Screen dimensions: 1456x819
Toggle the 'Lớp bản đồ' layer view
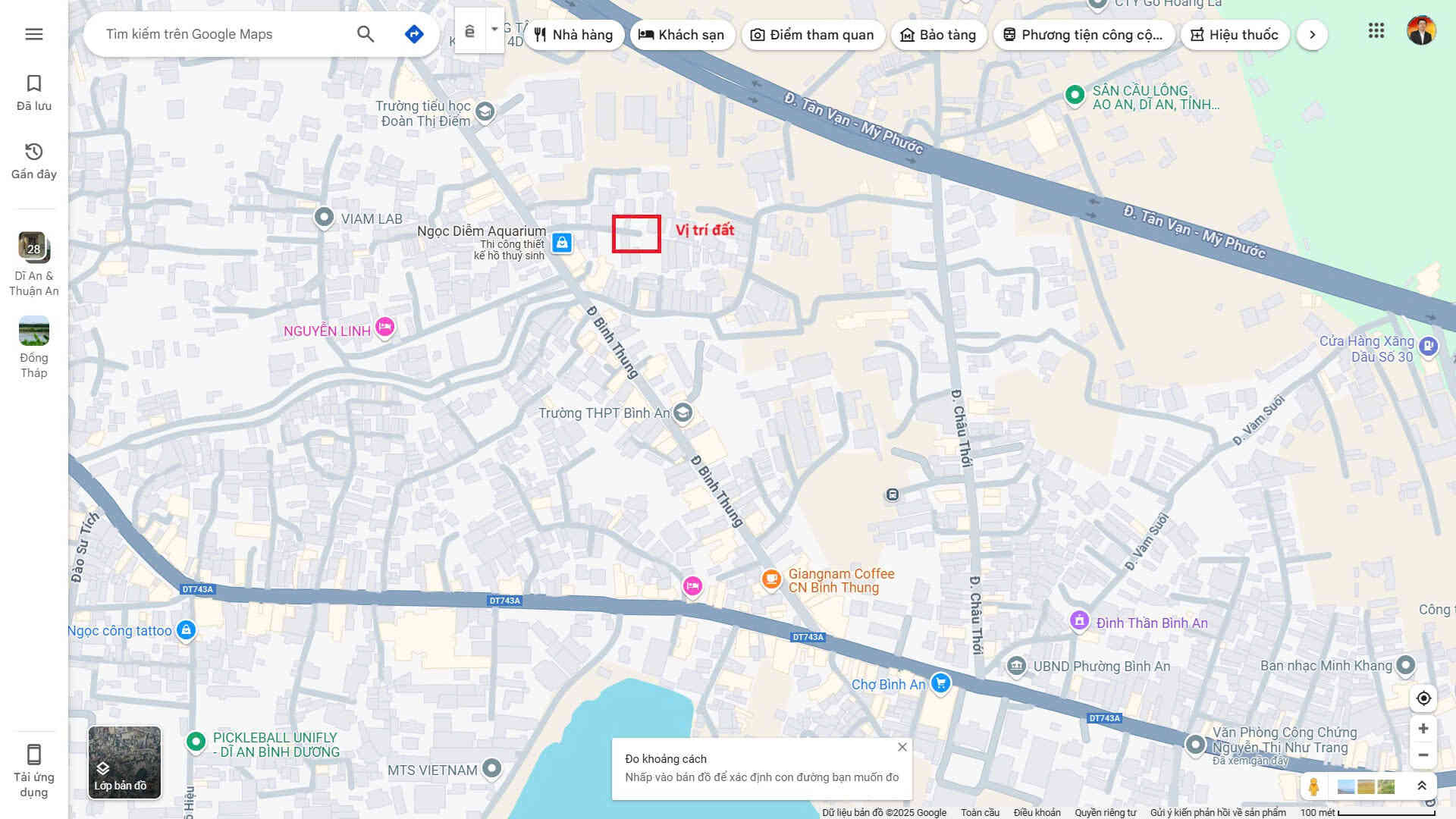[x=124, y=763]
